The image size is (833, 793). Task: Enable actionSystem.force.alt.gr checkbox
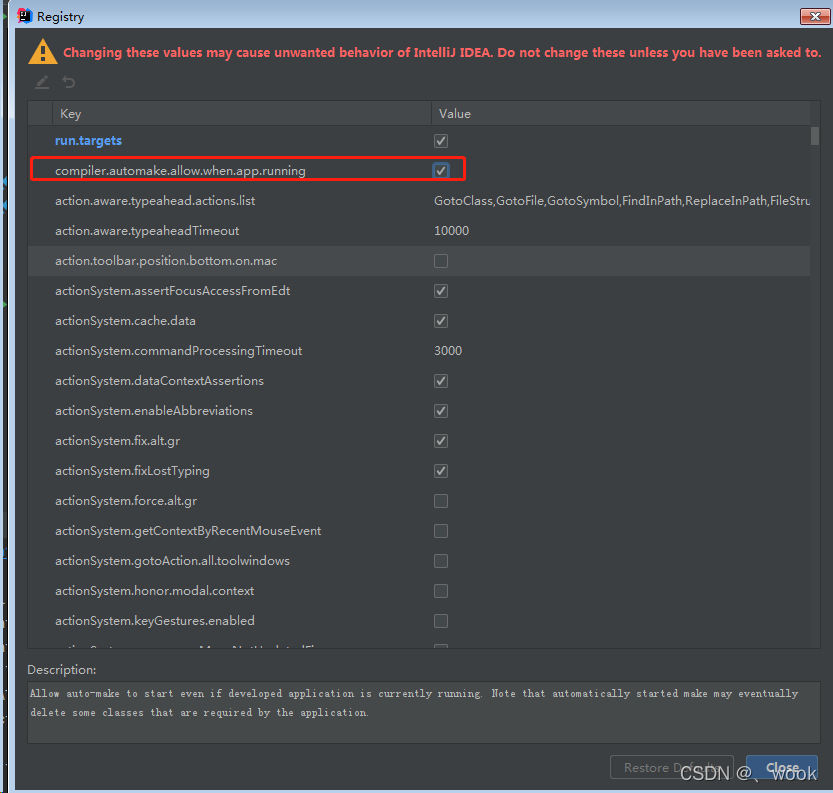coord(440,501)
